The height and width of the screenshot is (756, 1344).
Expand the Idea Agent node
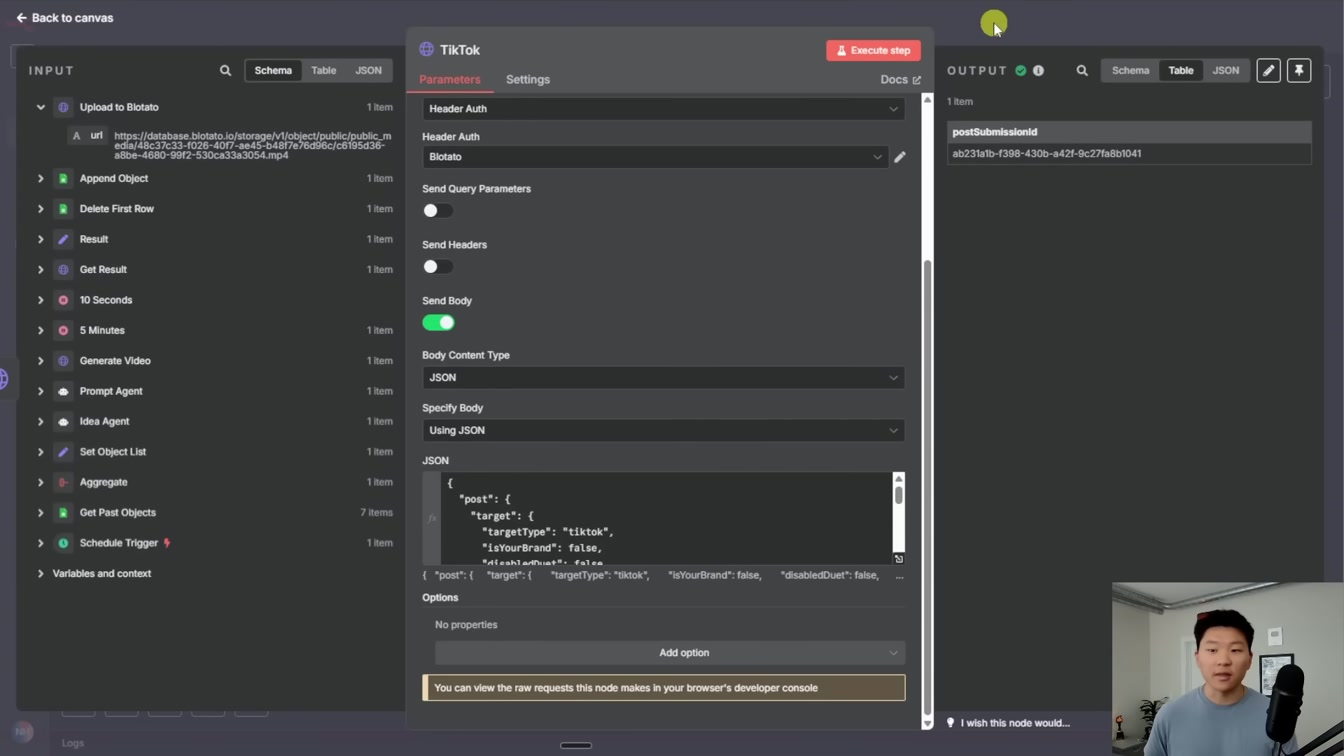pos(41,422)
